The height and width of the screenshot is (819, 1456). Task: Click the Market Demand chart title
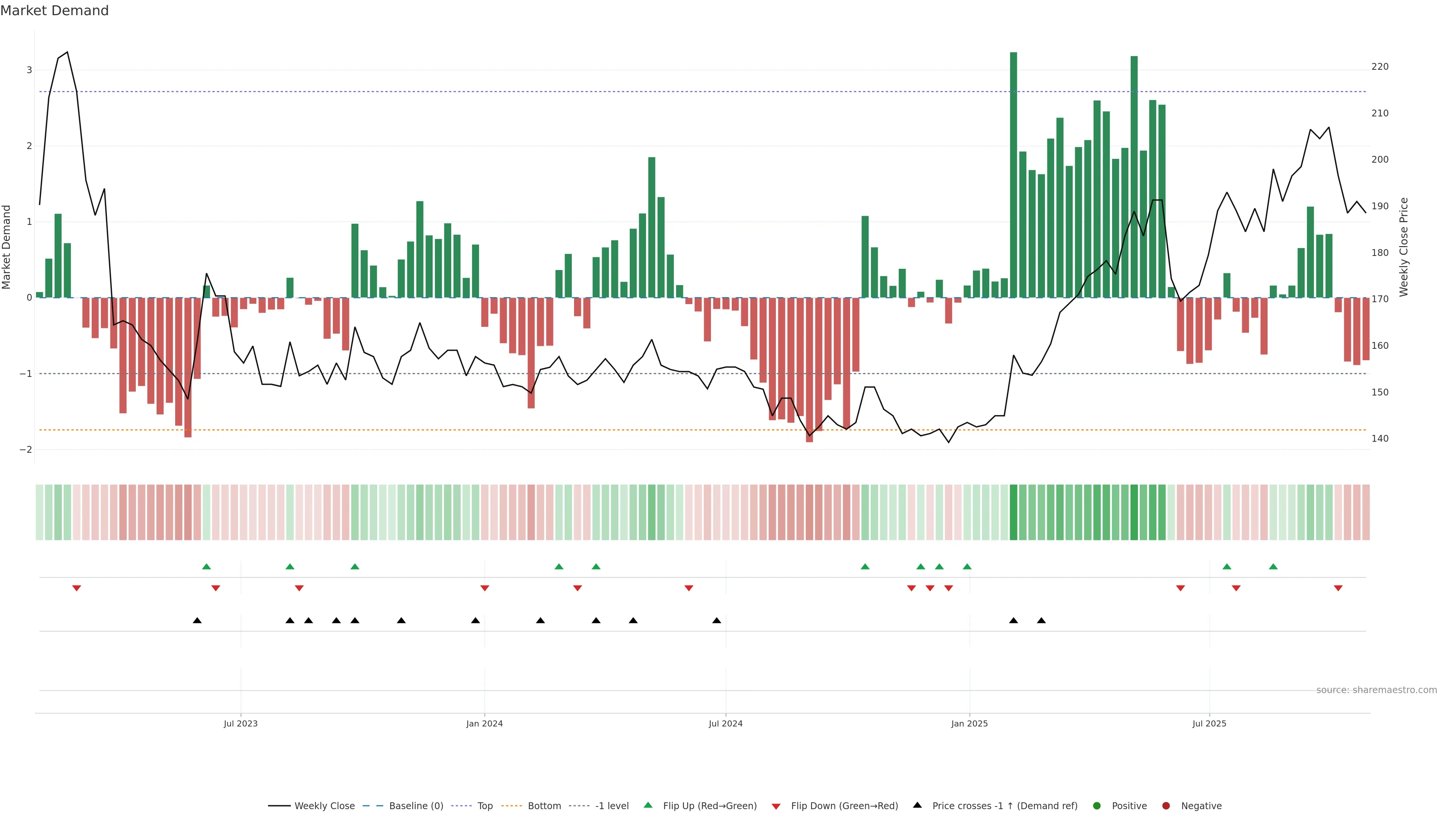[54, 11]
